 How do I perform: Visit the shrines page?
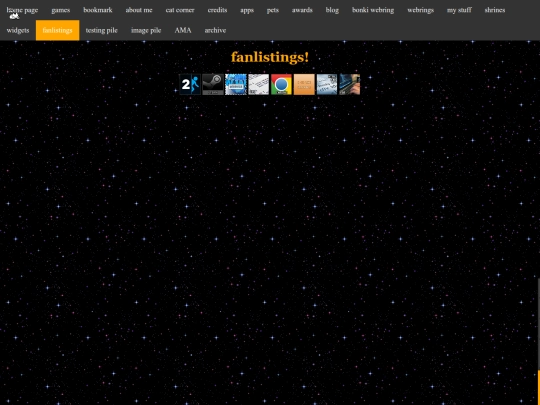[495, 10]
